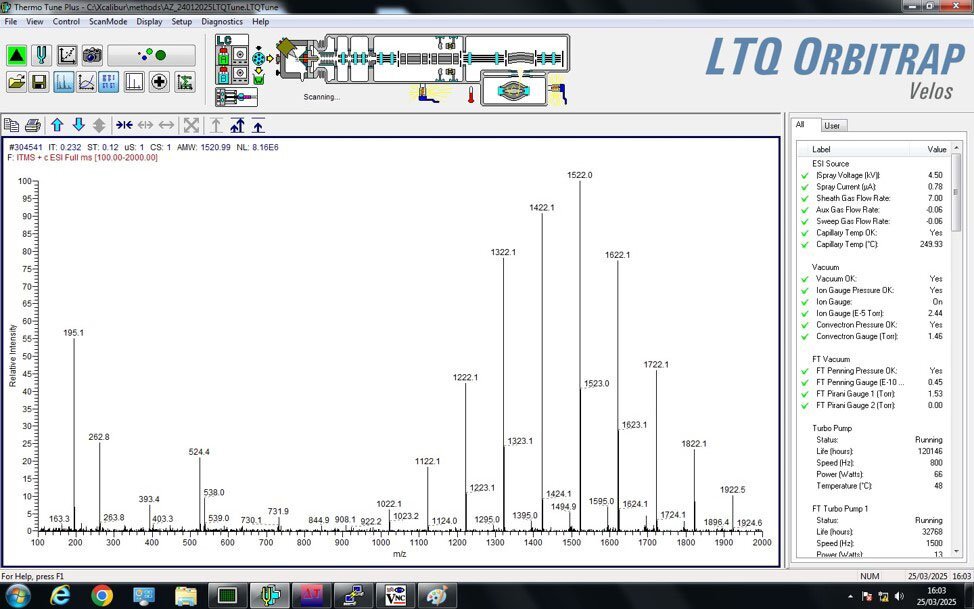974x609 pixels.
Task: Click the syringe pump icon
Action: point(236,97)
